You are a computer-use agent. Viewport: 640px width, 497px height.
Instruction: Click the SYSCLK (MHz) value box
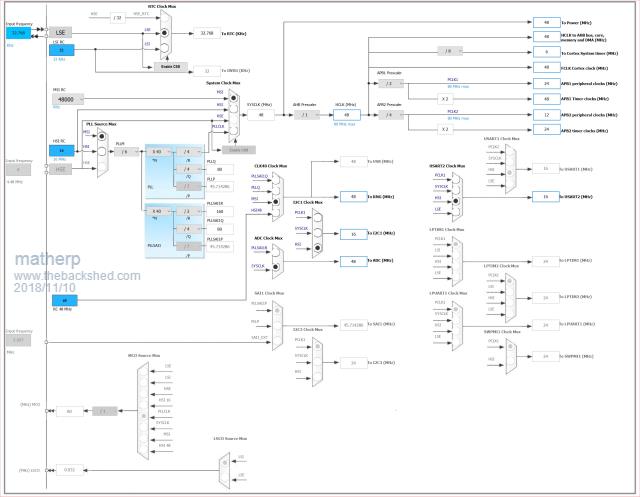261,115
